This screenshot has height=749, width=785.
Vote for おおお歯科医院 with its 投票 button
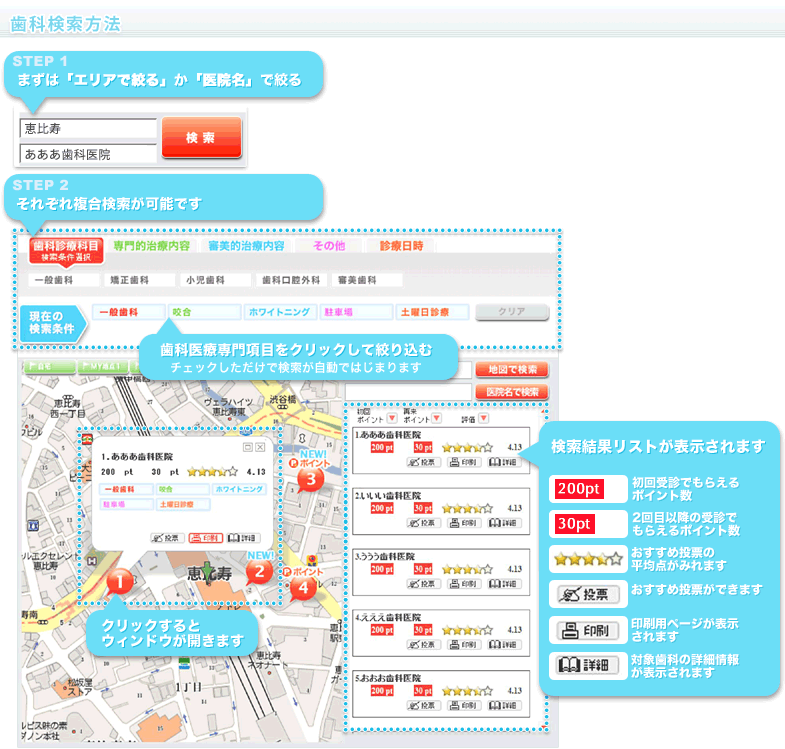[424, 705]
